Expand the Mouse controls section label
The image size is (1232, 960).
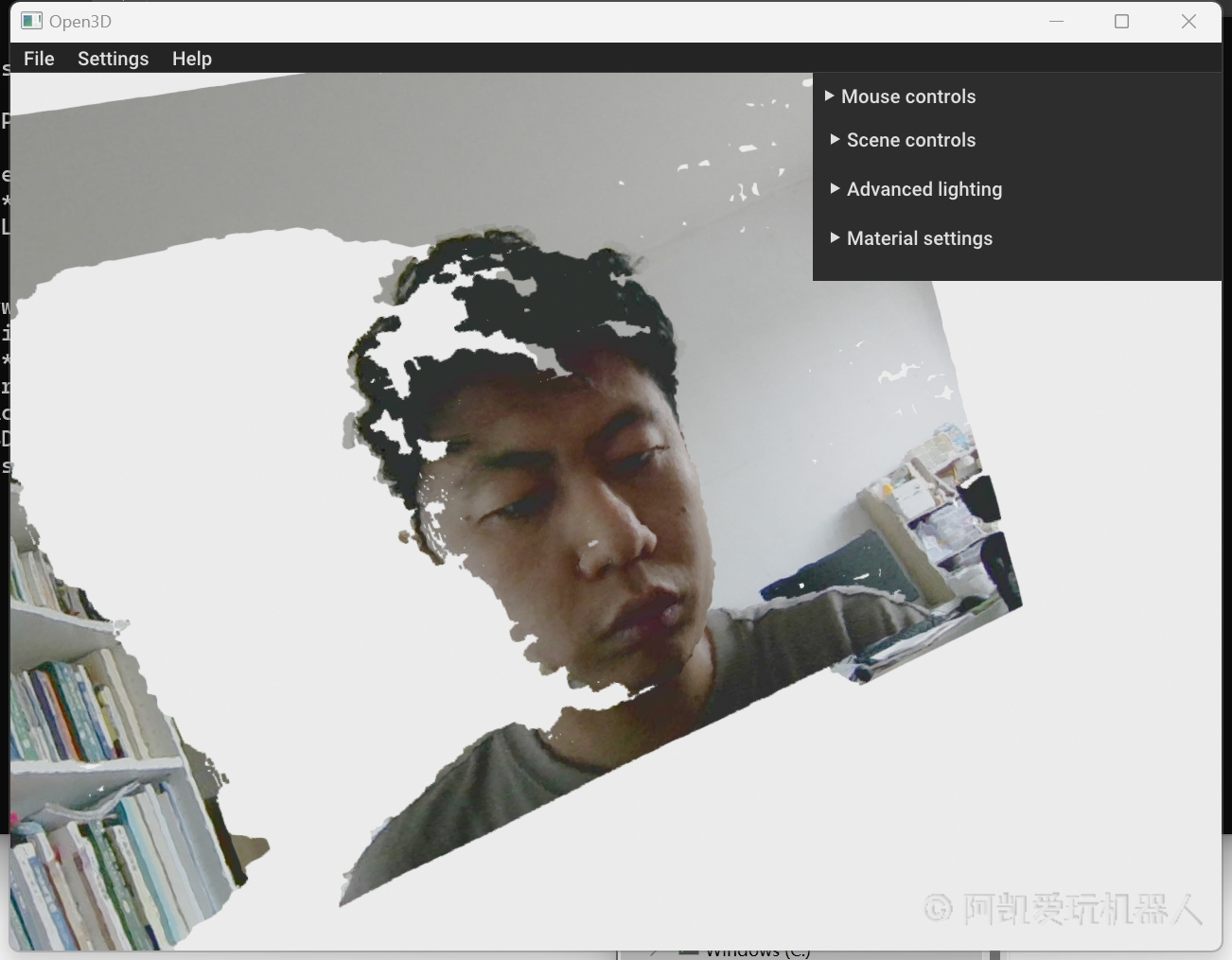click(907, 96)
